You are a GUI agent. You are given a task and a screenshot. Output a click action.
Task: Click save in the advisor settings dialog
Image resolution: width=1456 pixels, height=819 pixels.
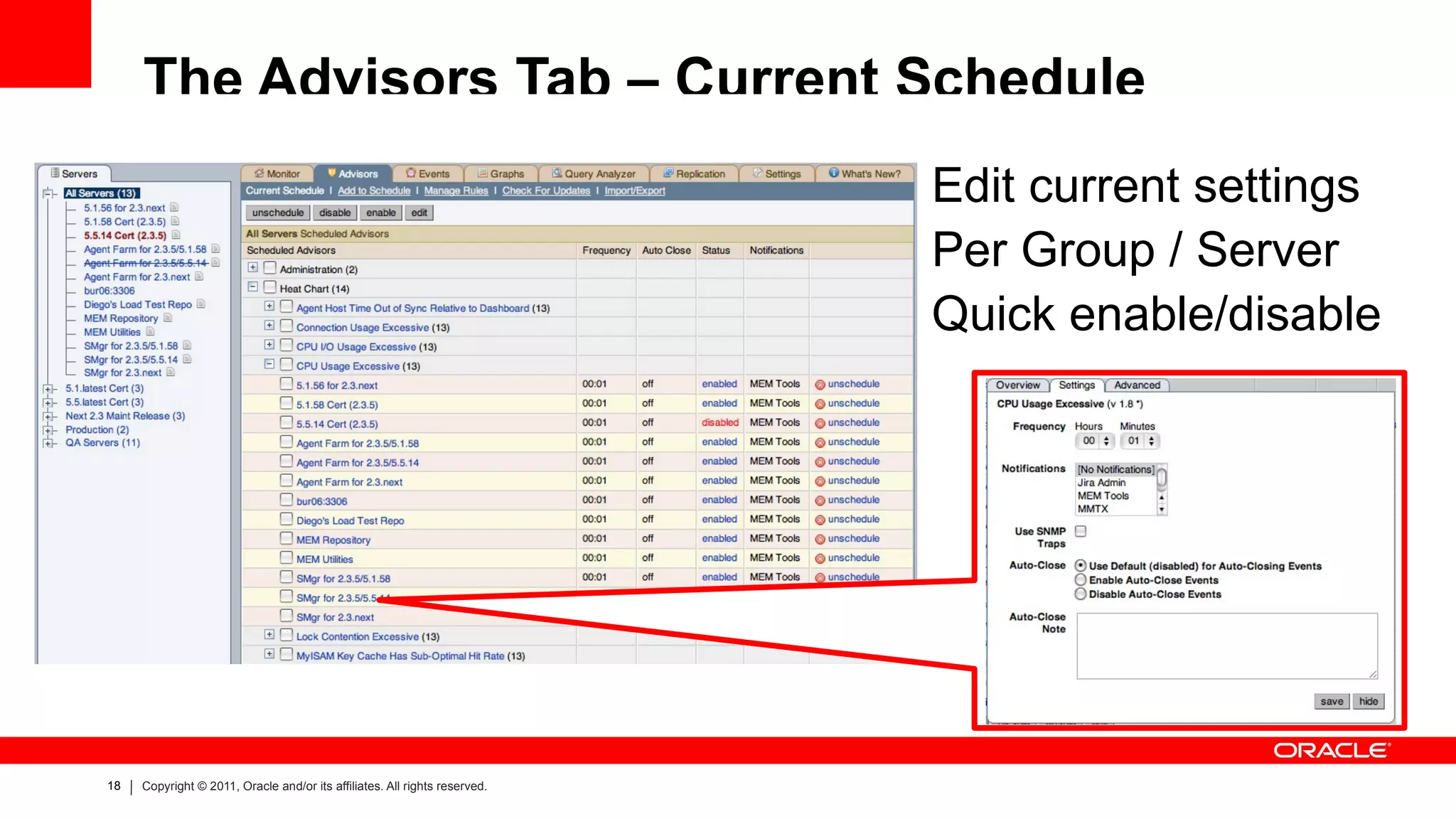tap(1332, 702)
